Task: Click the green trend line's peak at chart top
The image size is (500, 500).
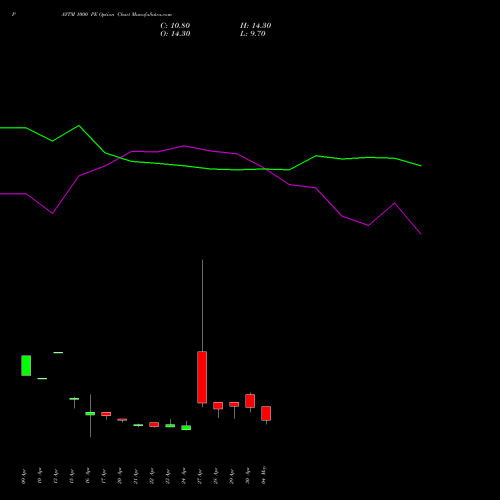Action: (79, 126)
